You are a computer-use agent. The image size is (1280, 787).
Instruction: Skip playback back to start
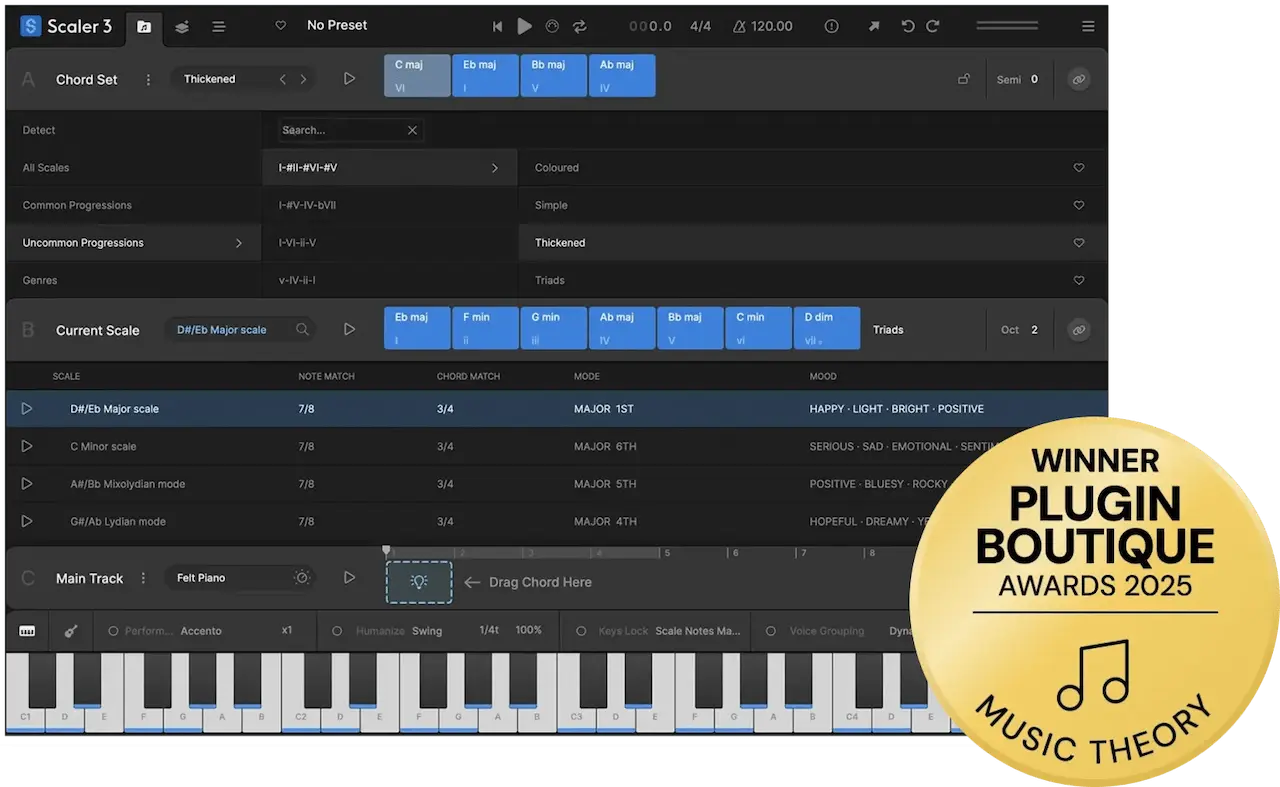click(x=497, y=27)
